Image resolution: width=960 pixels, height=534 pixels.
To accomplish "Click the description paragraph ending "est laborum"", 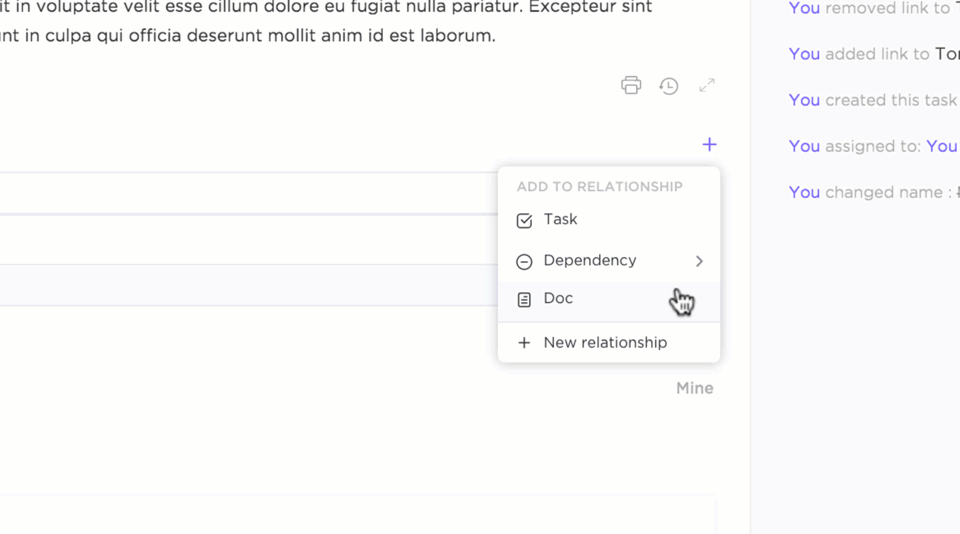I will tap(250, 36).
